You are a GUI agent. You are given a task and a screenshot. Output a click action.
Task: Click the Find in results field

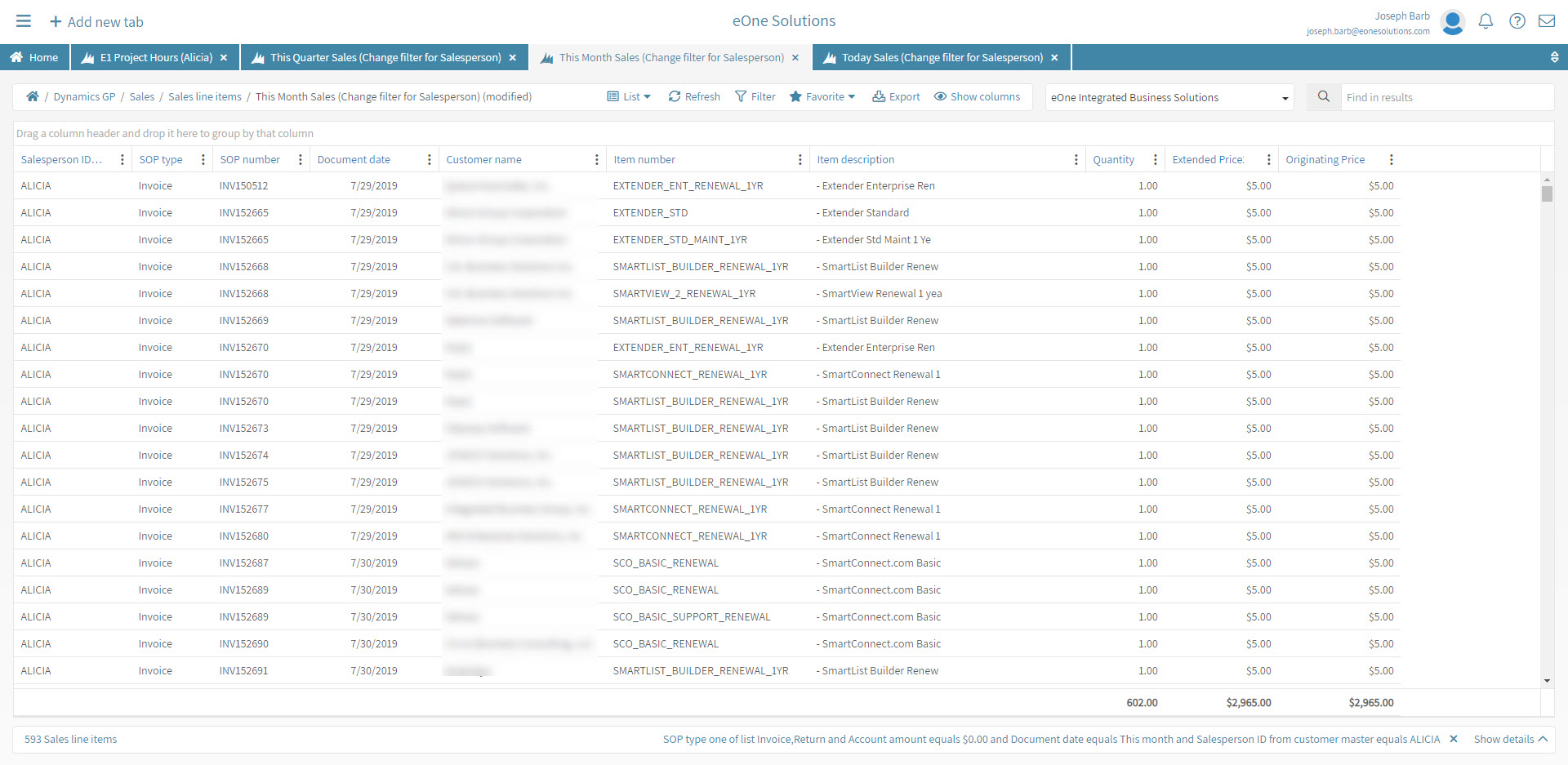[1447, 97]
